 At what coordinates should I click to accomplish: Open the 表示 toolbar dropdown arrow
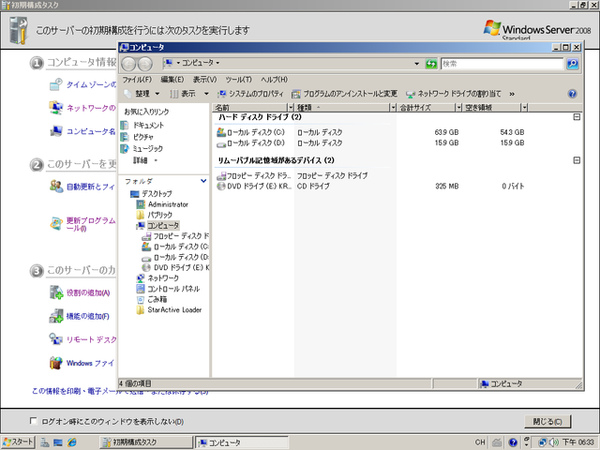[x=206, y=94]
